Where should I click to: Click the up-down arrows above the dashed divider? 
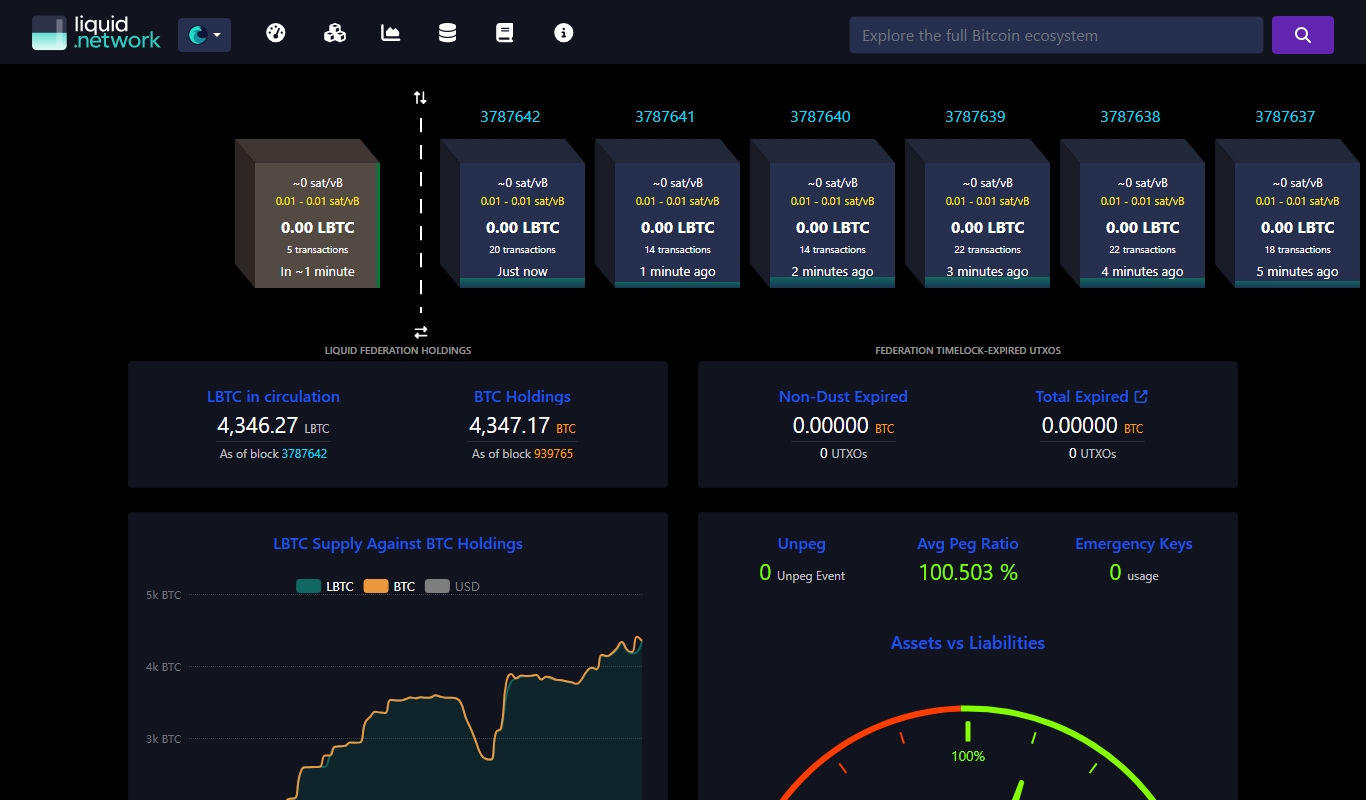tap(420, 98)
